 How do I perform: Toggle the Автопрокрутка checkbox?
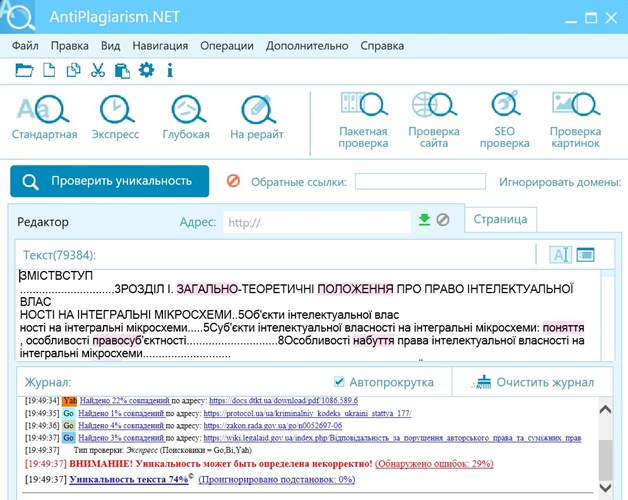click(x=339, y=382)
